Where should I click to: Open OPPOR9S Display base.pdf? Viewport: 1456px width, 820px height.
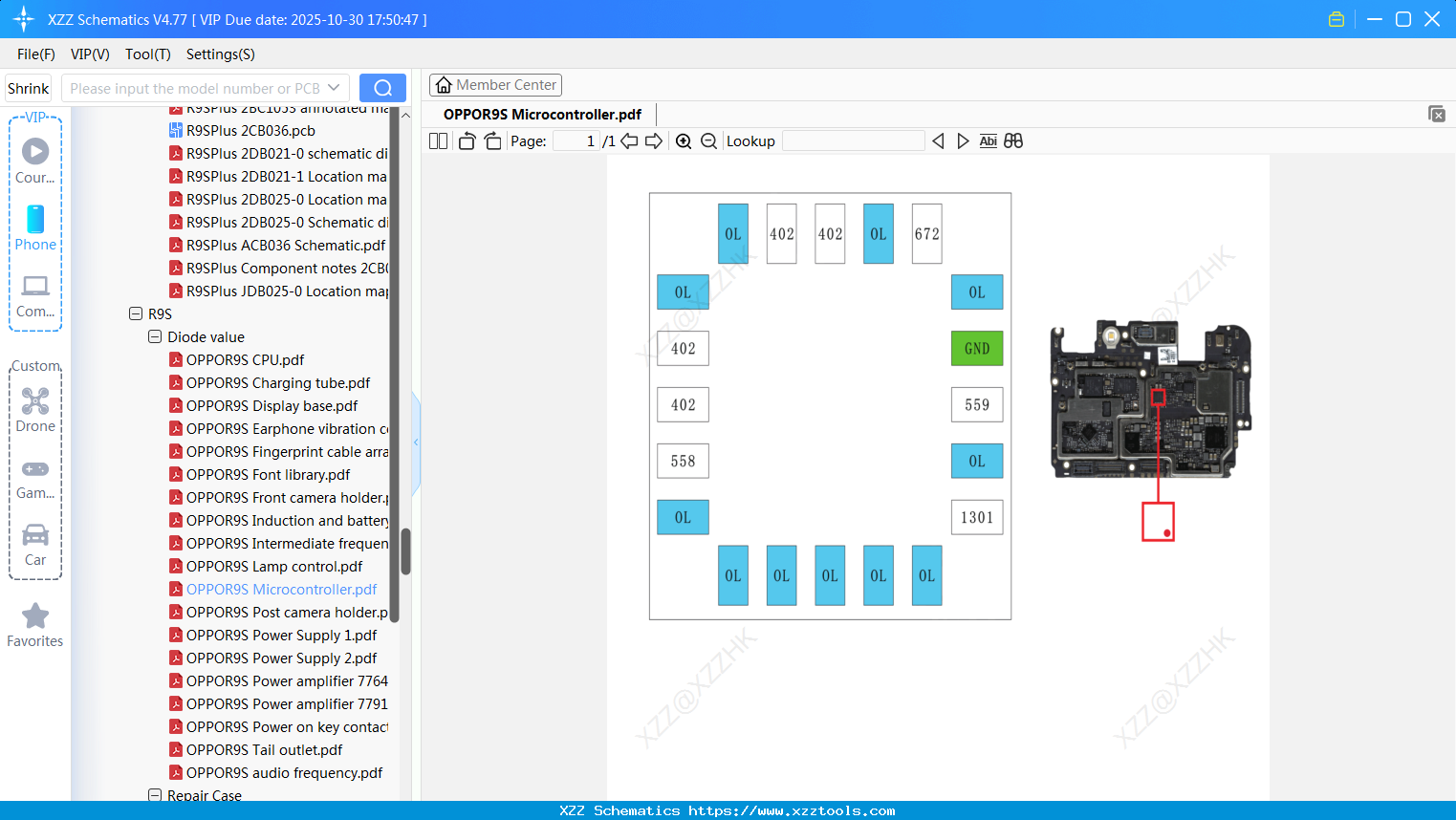[272, 405]
